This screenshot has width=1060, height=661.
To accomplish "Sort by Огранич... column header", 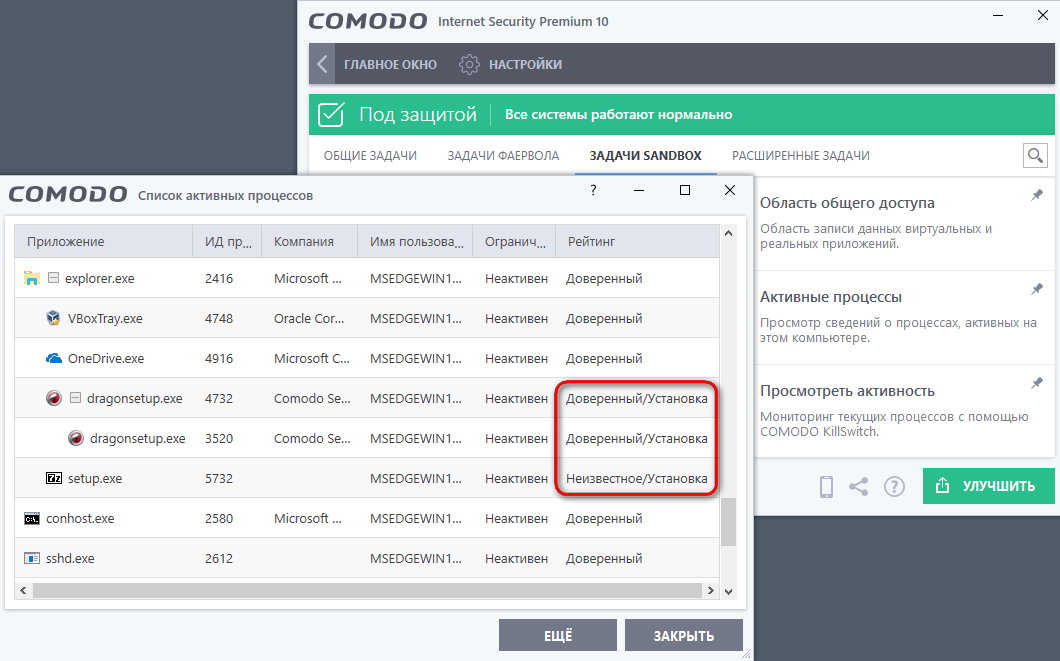I will pyautogui.click(x=514, y=241).
